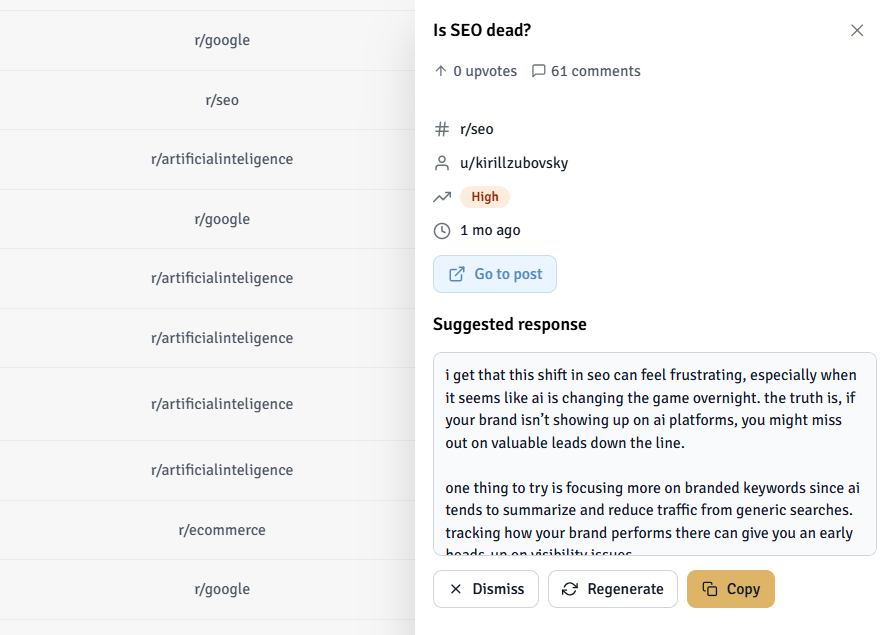
Task: Regenerate the suggested response
Action: (x=613, y=589)
